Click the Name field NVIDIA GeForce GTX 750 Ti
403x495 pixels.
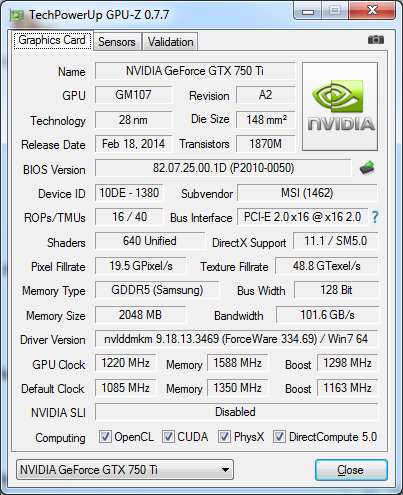(195, 71)
